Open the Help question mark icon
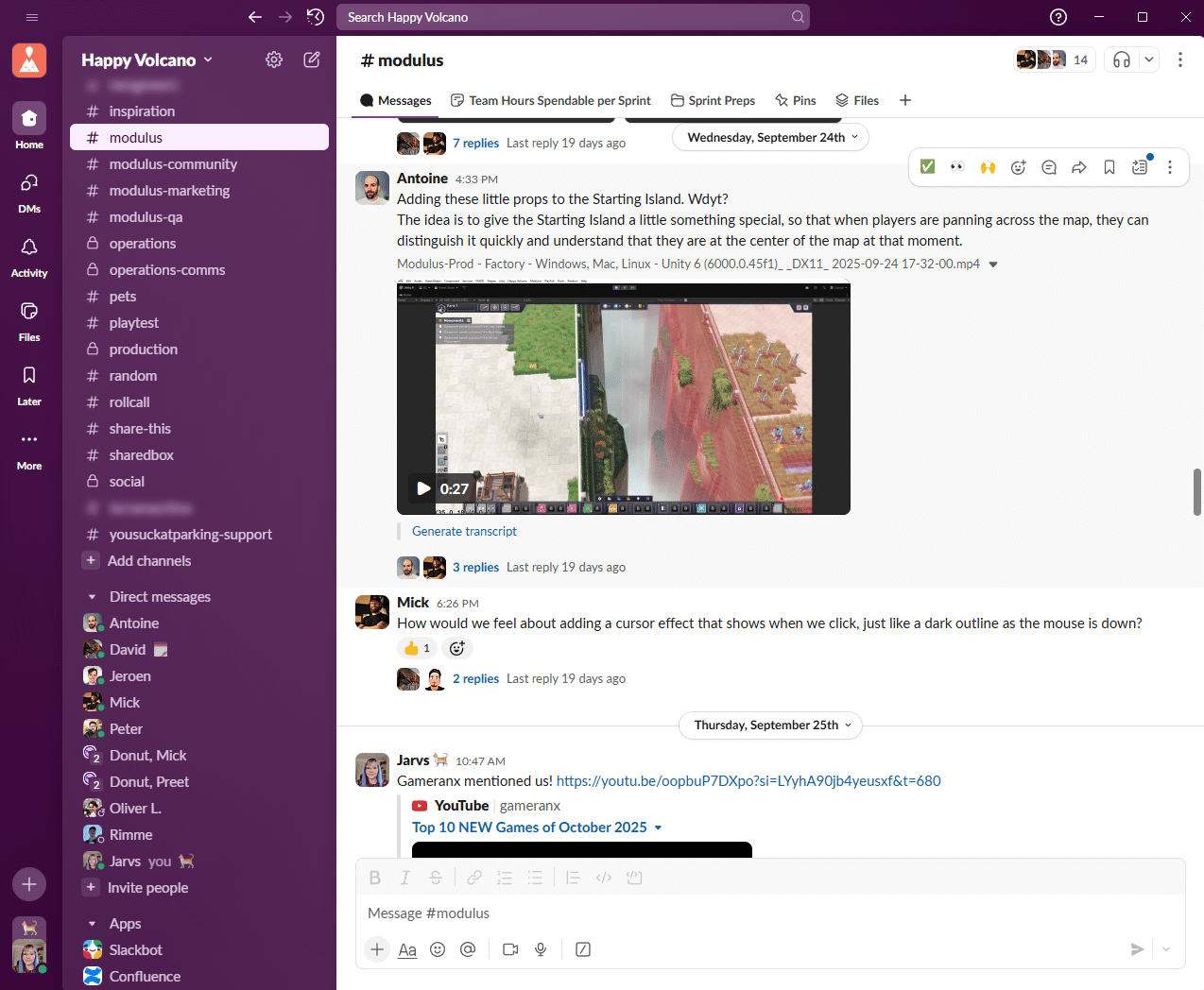This screenshot has height=990, width=1204. click(x=1058, y=17)
